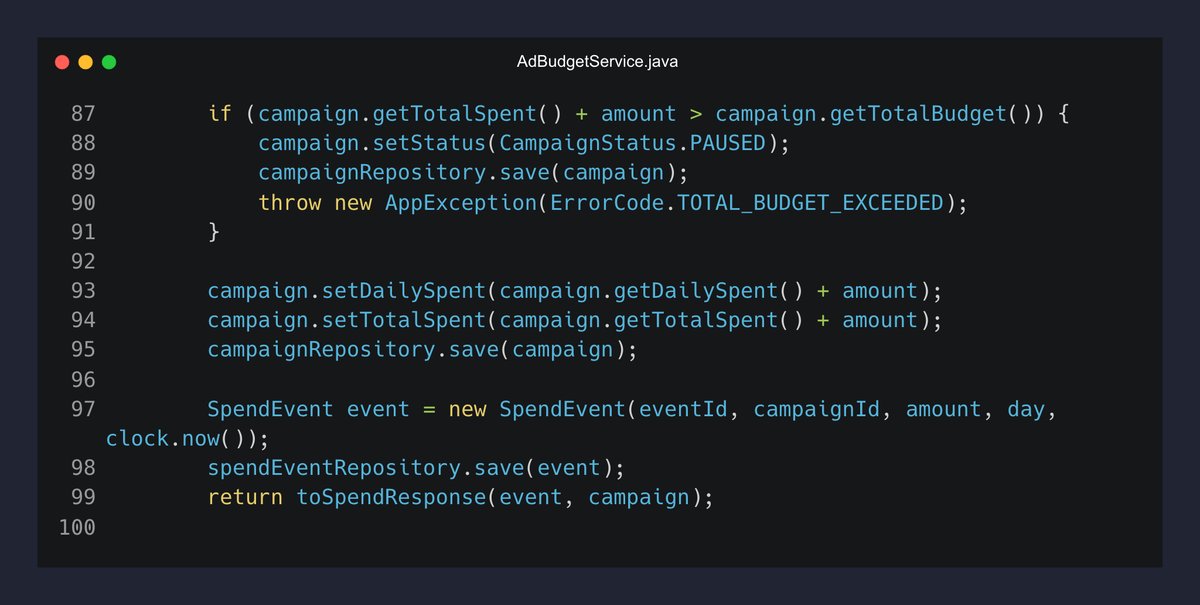Click line number 96
The image size is (1200, 605).
(x=83, y=379)
